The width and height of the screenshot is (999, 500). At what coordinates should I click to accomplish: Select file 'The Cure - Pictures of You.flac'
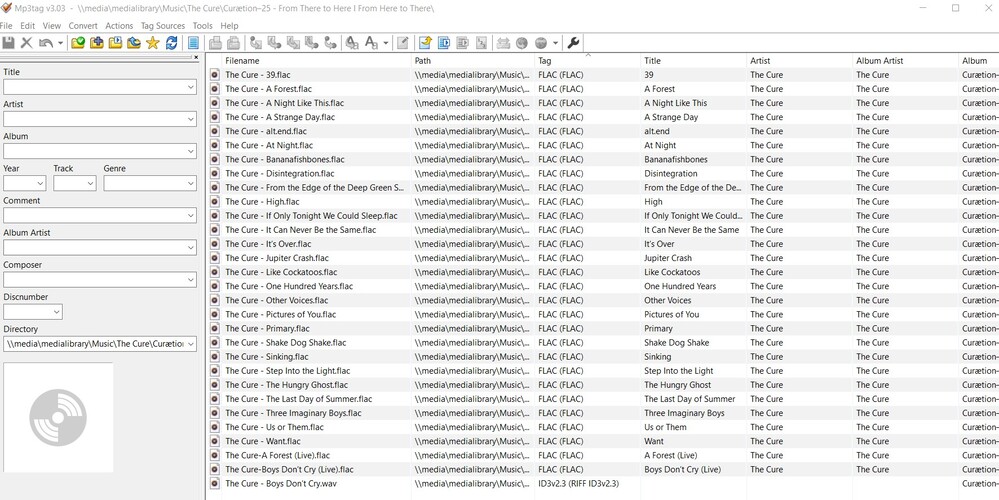pos(280,315)
